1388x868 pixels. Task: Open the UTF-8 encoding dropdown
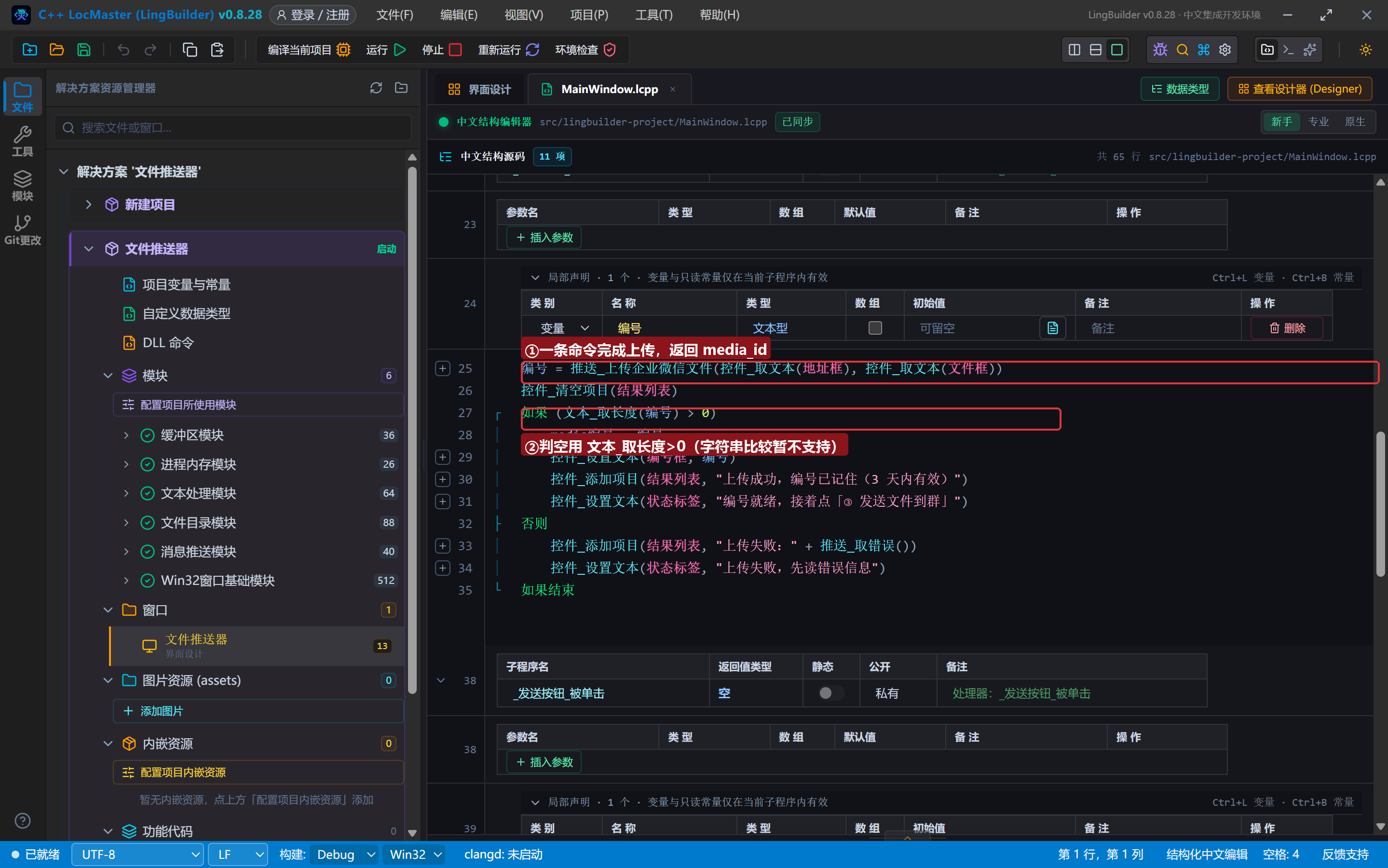coord(138,854)
